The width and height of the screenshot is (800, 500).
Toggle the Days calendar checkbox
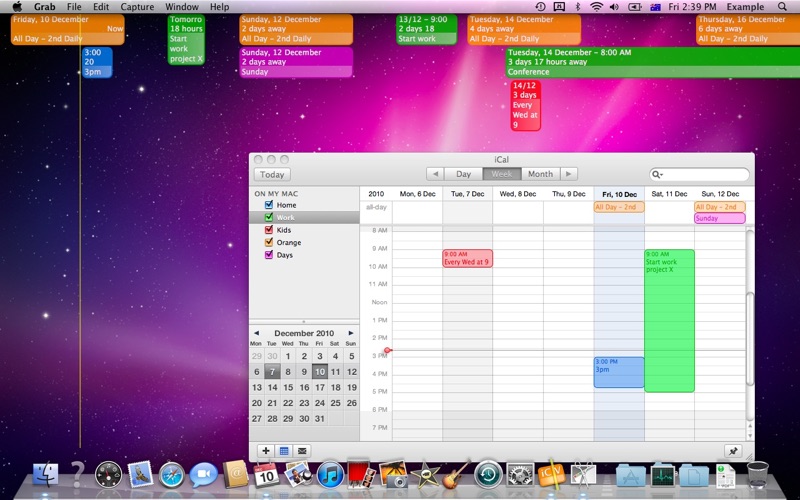(x=269, y=255)
